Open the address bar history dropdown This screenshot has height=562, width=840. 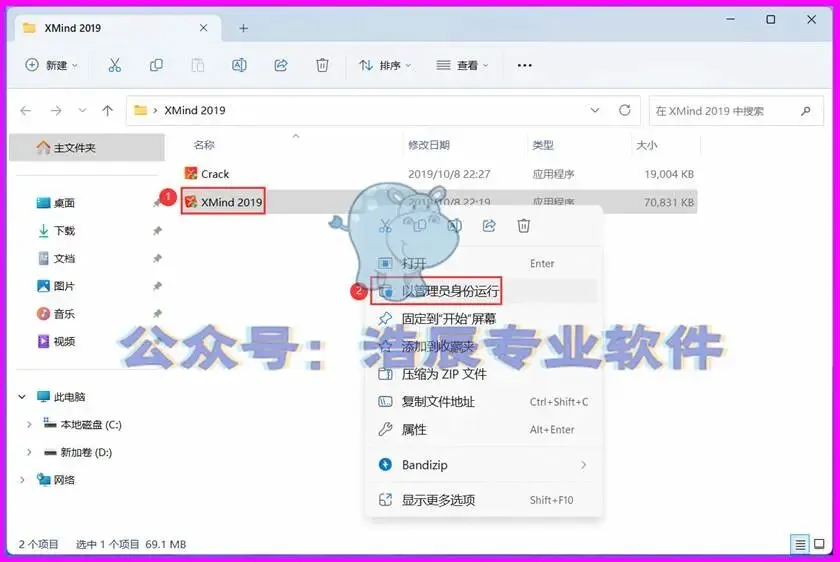[595, 110]
